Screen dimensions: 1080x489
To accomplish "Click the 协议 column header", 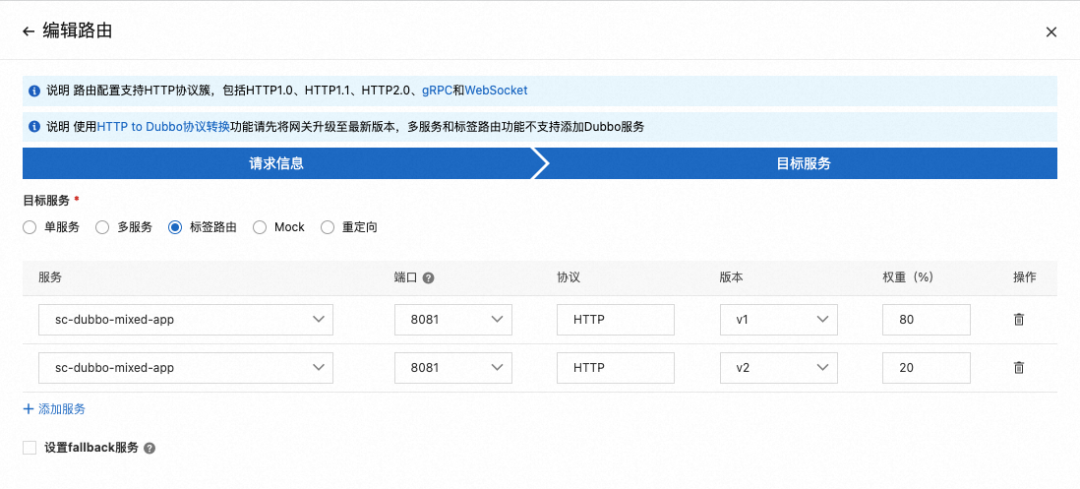I will click(x=569, y=277).
